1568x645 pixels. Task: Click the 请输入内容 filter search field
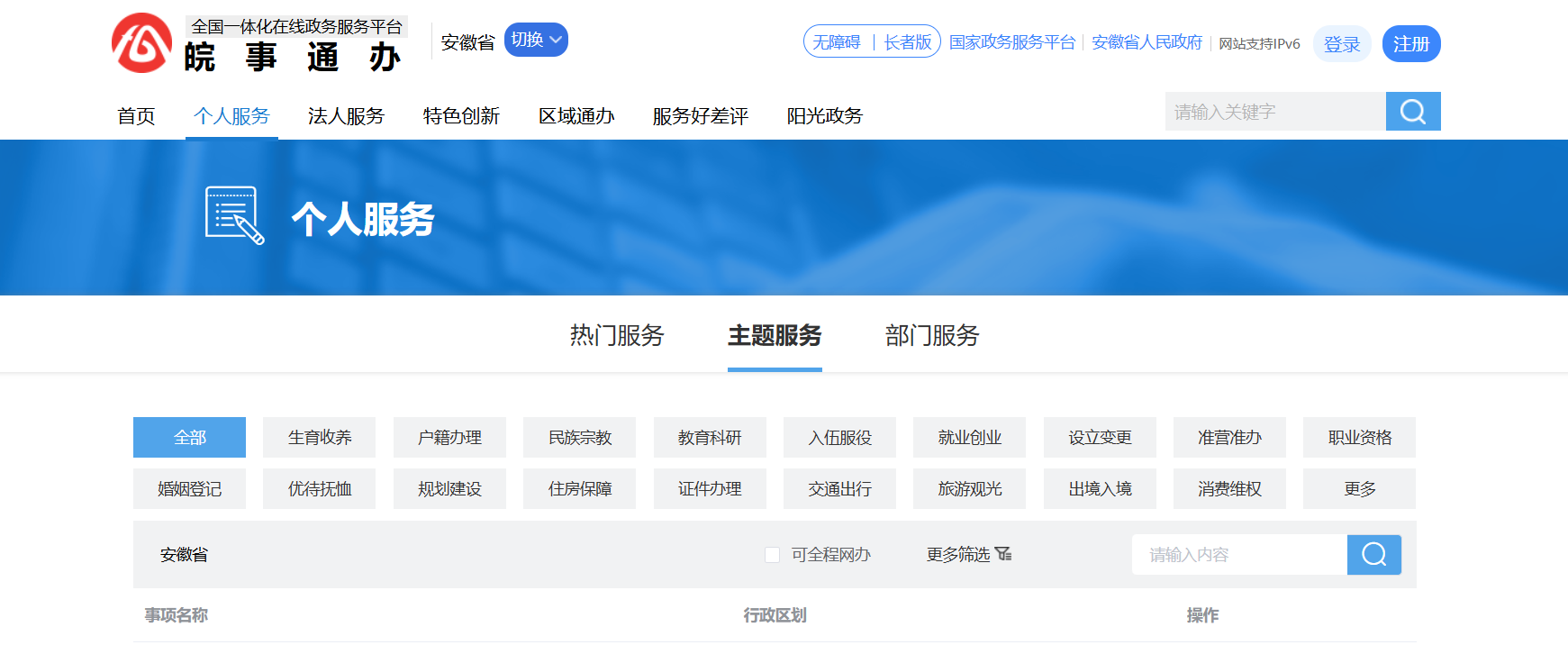[1238, 555]
